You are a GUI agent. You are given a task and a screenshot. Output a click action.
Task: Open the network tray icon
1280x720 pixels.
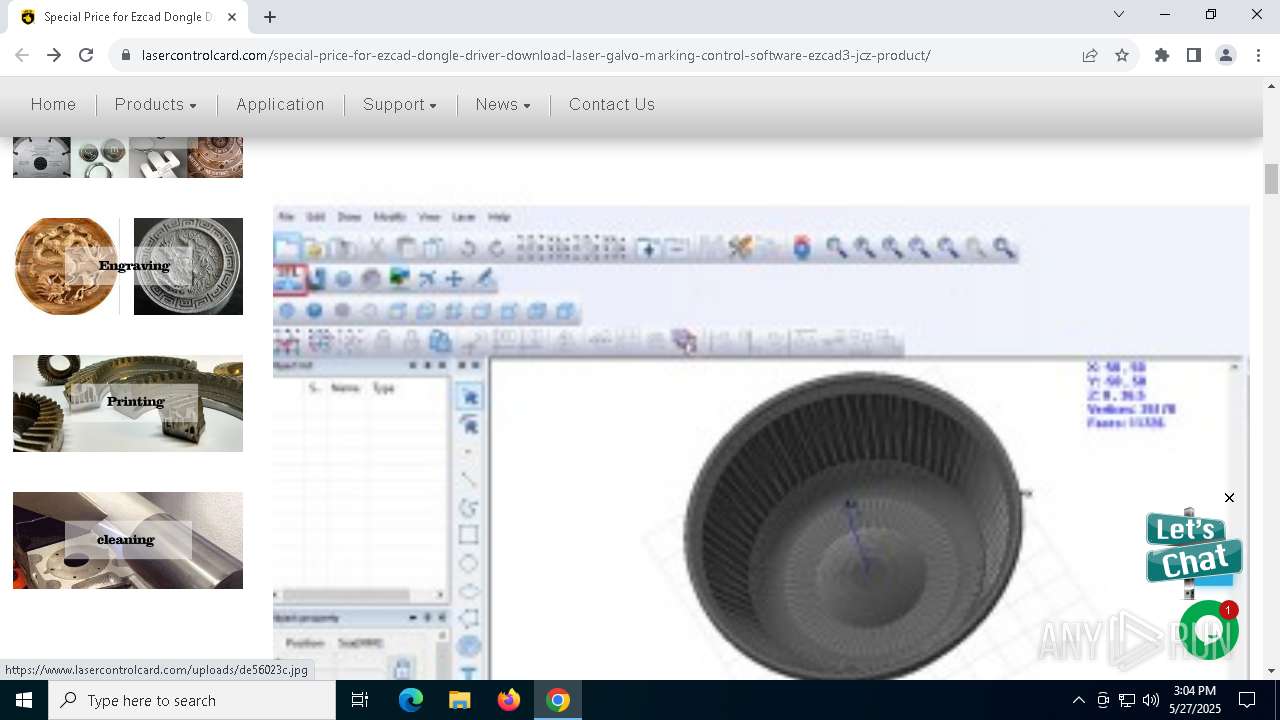coord(1127,700)
